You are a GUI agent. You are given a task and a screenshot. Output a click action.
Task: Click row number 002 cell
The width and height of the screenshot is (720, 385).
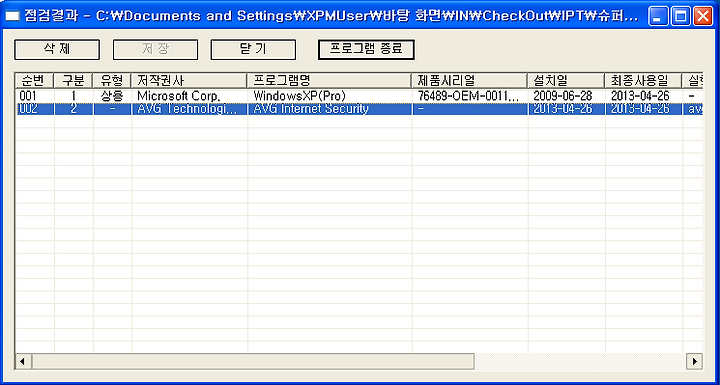(35, 109)
